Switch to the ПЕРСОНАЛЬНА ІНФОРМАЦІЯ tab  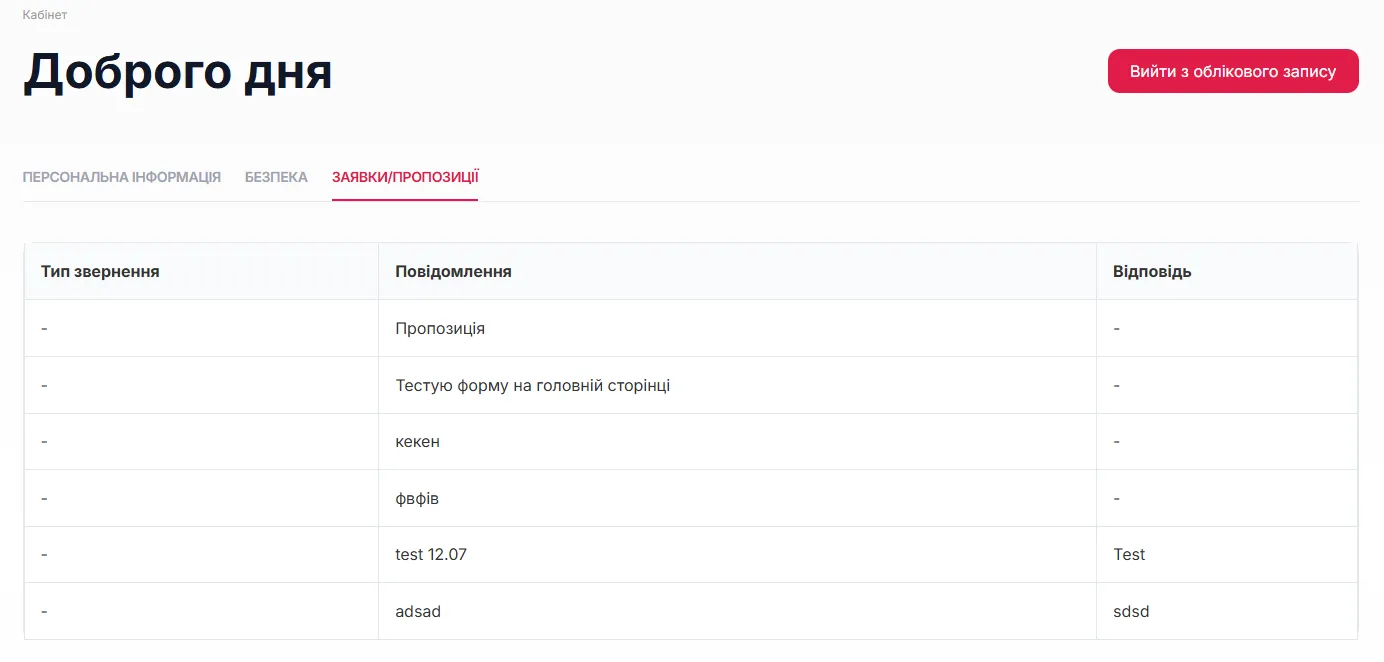122,176
